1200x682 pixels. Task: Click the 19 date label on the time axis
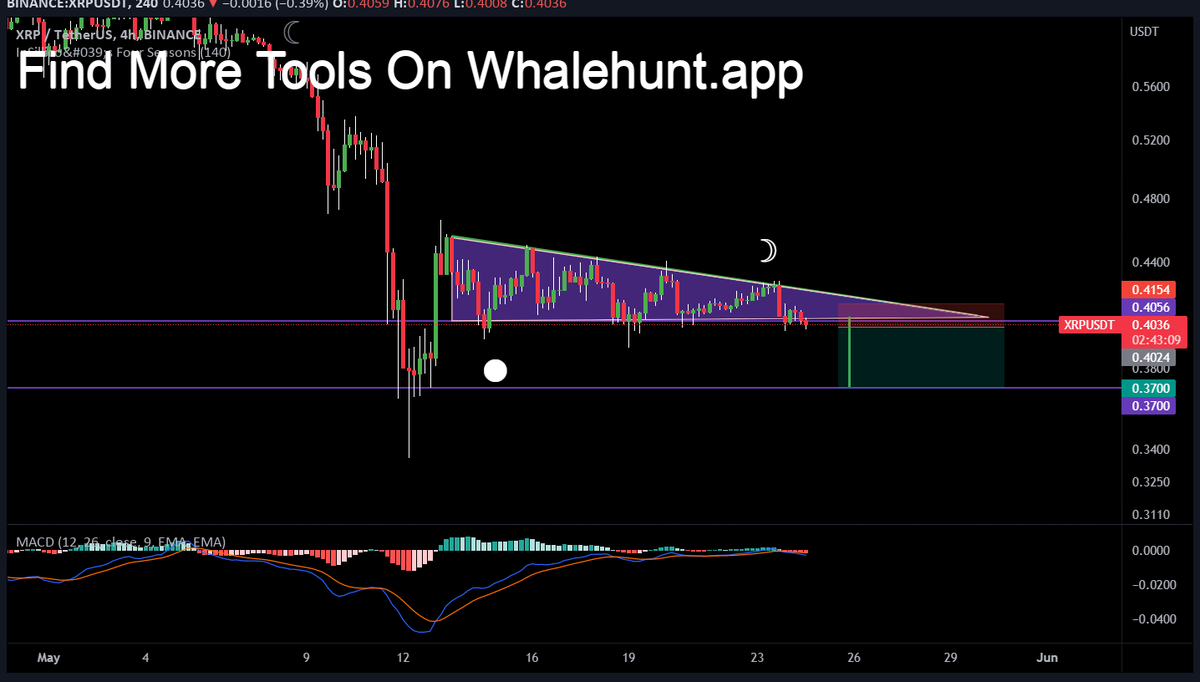coord(628,658)
